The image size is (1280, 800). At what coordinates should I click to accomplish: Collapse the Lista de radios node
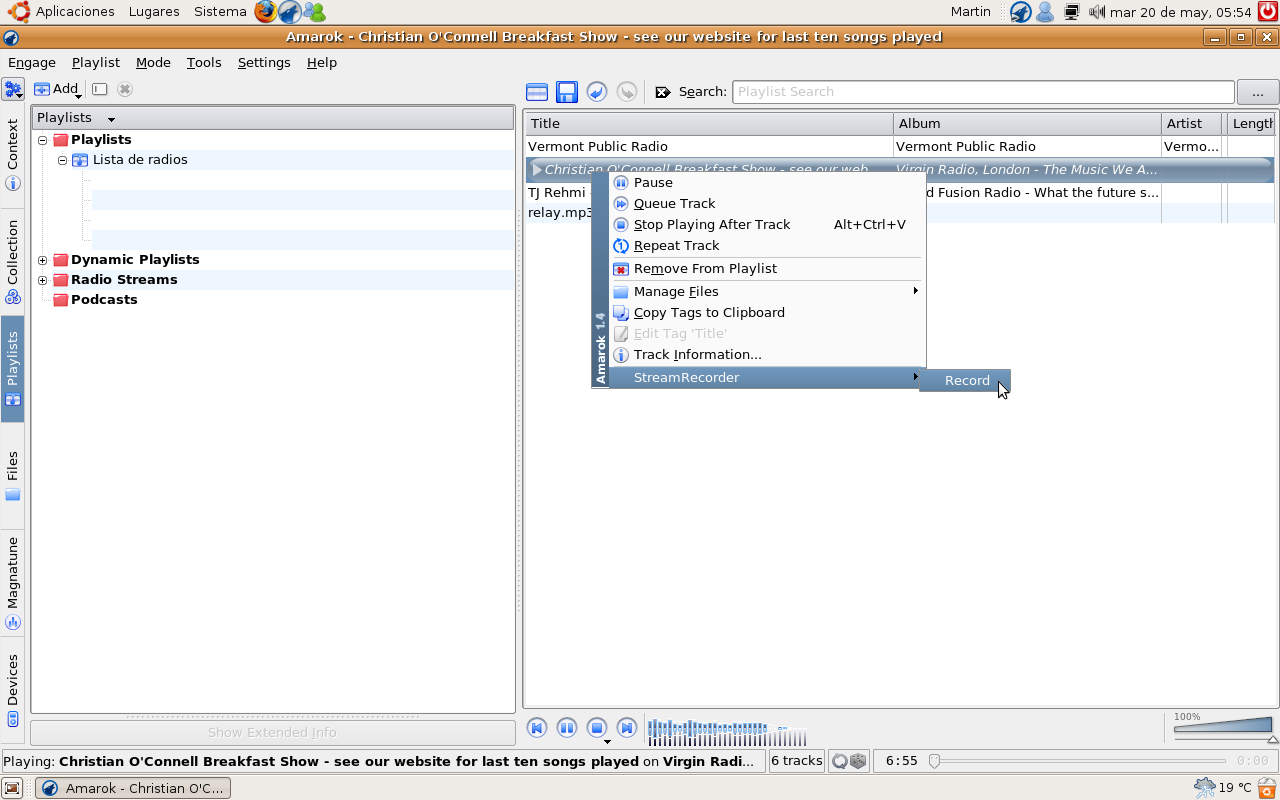pos(62,160)
